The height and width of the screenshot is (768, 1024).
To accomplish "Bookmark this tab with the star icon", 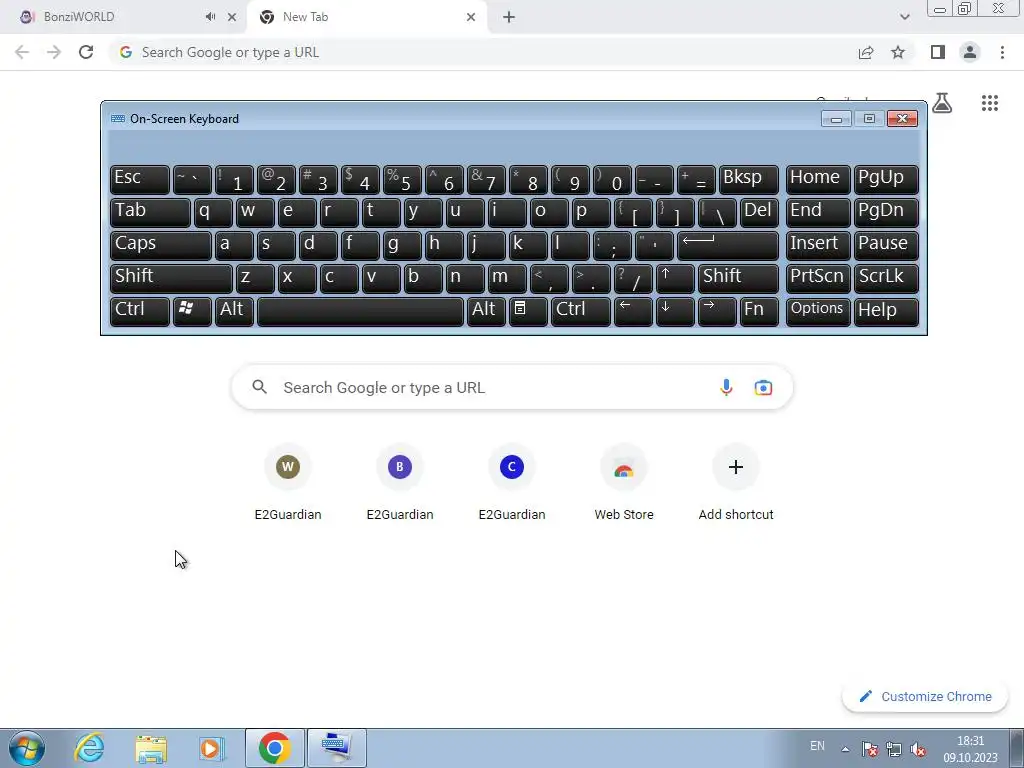I will coord(898,52).
